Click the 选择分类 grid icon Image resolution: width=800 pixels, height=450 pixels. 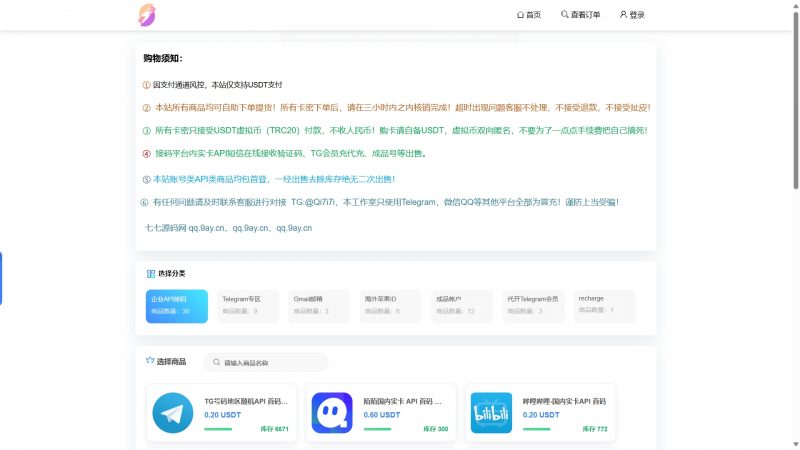tap(151, 274)
